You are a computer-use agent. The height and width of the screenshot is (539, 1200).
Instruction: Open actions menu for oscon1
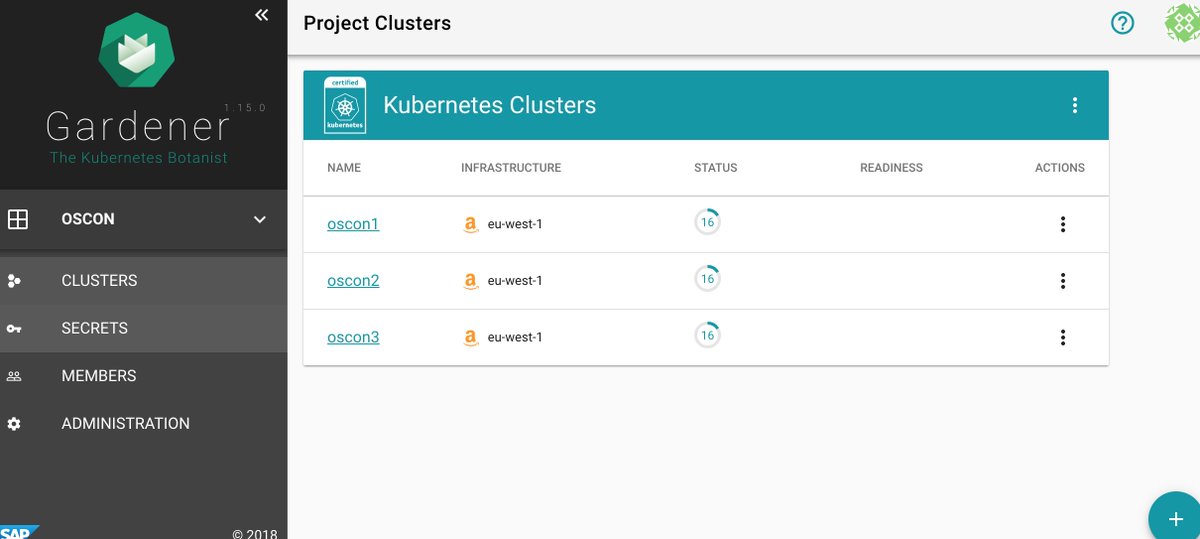click(x=1063, y=224)
